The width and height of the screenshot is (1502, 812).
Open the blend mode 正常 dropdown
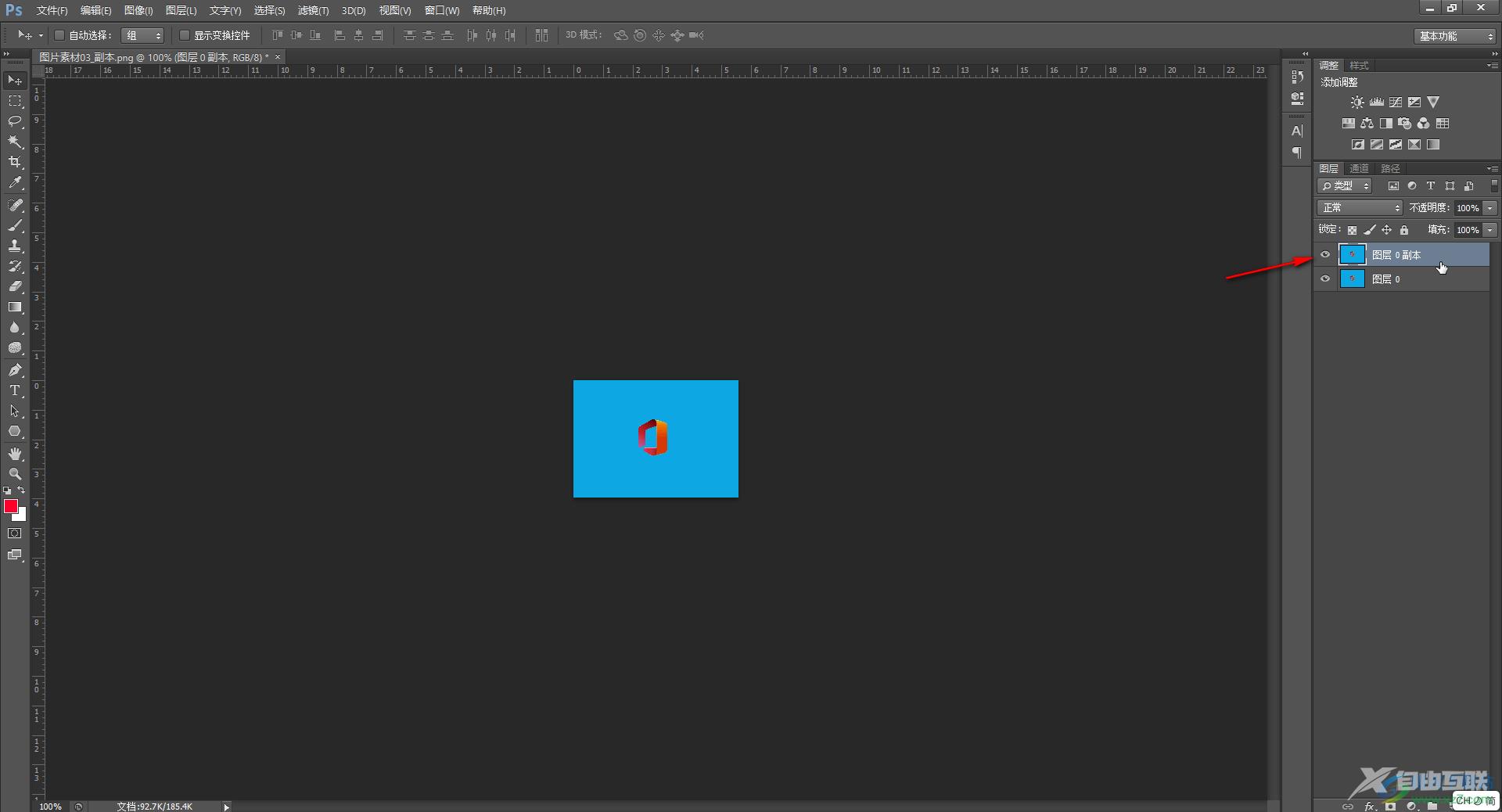click(x=1360, y=208)
